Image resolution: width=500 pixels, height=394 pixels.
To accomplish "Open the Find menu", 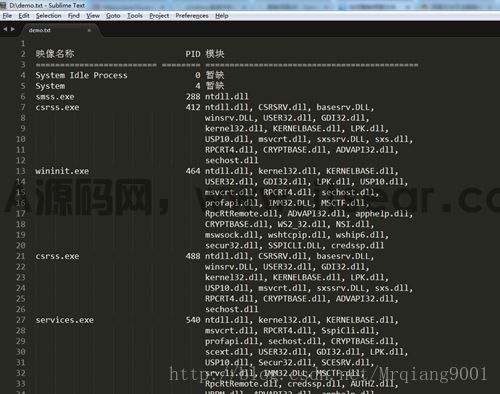I will 74,16.
